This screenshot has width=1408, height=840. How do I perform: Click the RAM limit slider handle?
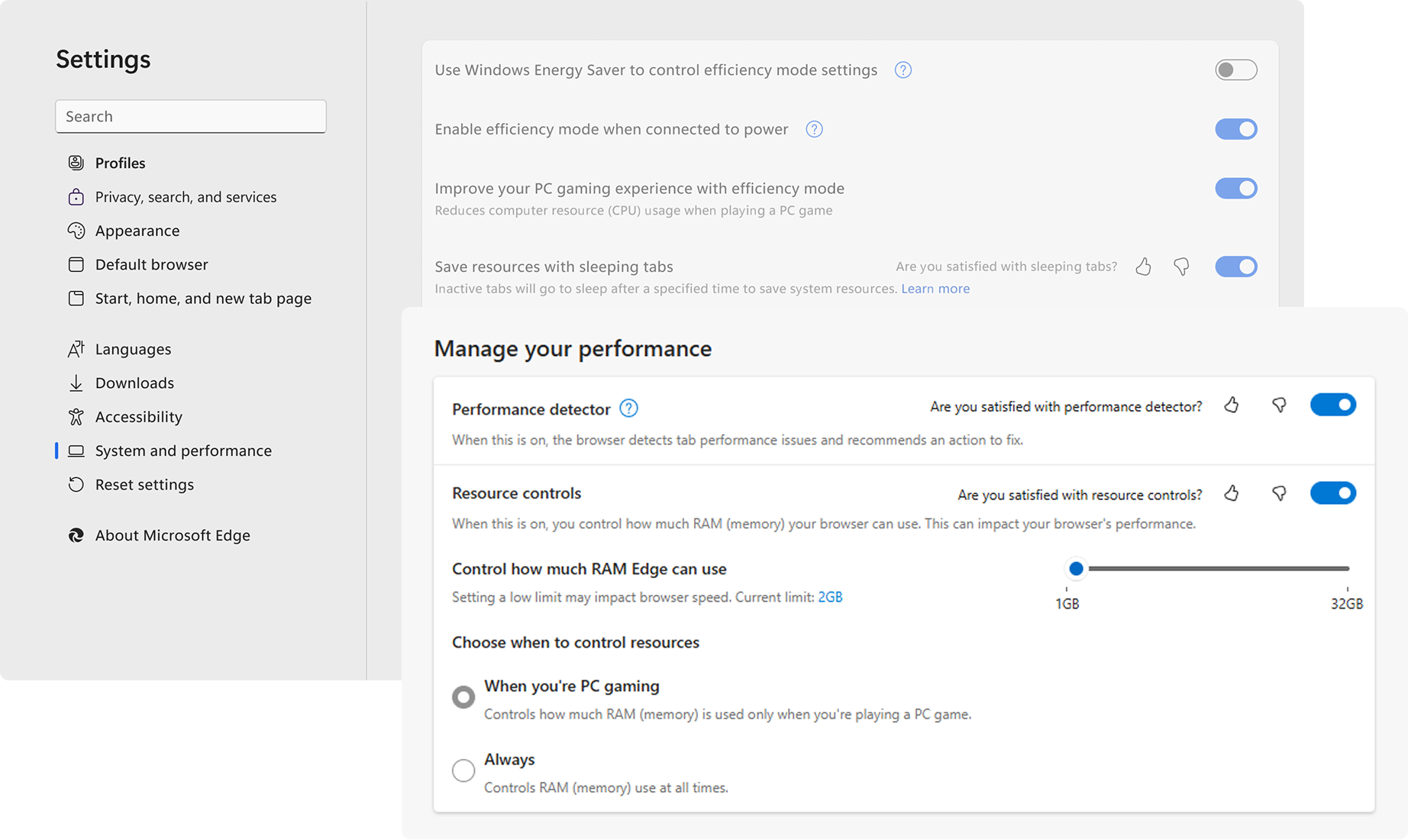[x=1076, y=568]
